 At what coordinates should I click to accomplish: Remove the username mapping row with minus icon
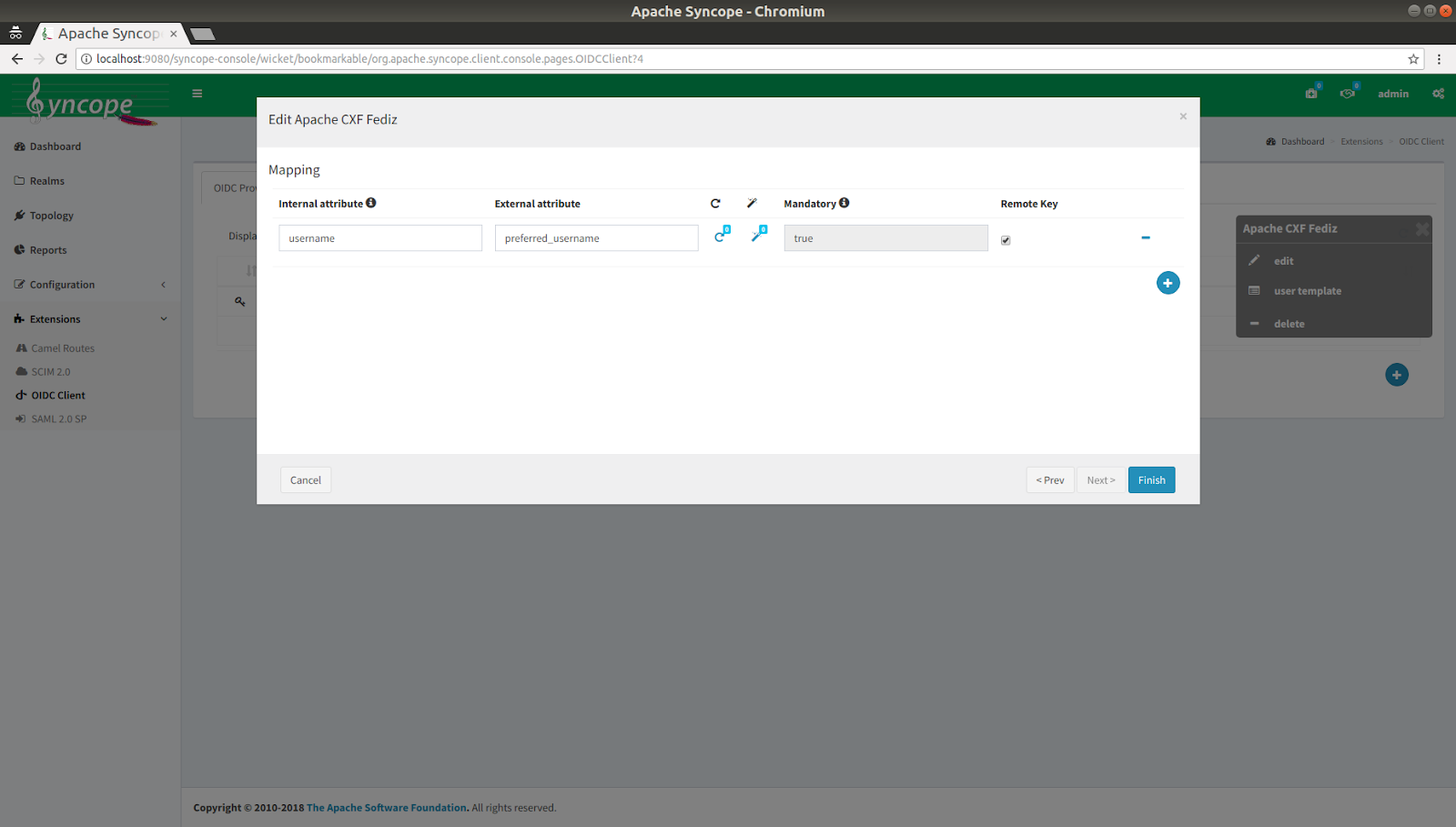point(1145,237)
